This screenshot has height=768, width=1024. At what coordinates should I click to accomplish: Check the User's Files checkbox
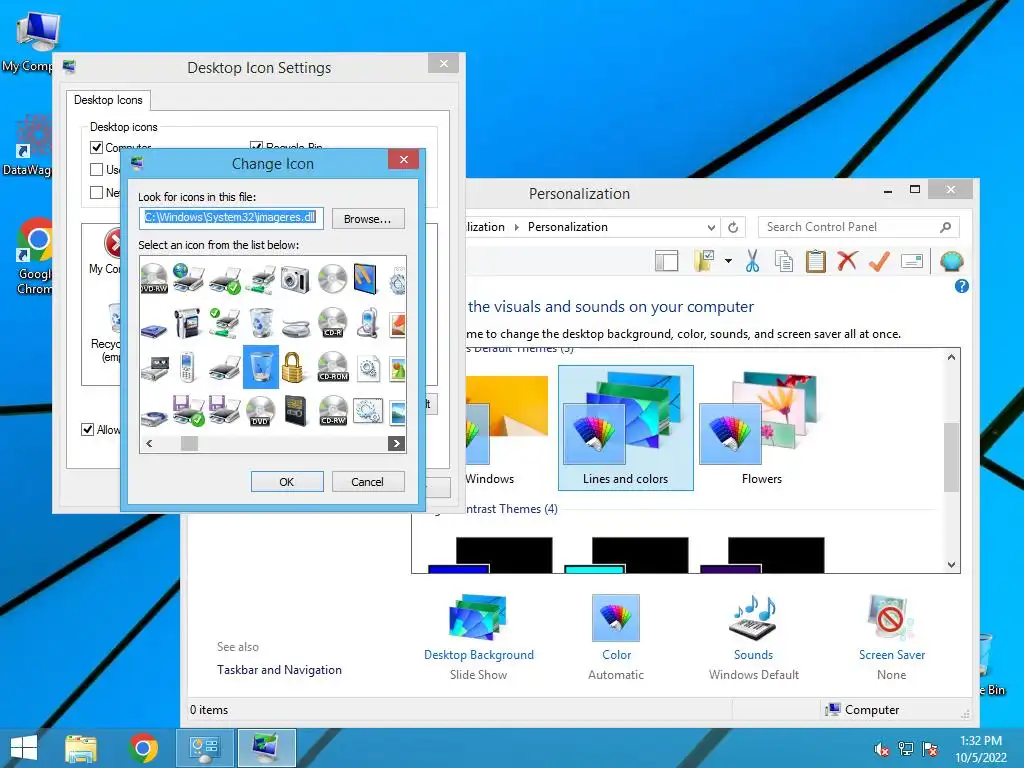click(x=96, y=170)
